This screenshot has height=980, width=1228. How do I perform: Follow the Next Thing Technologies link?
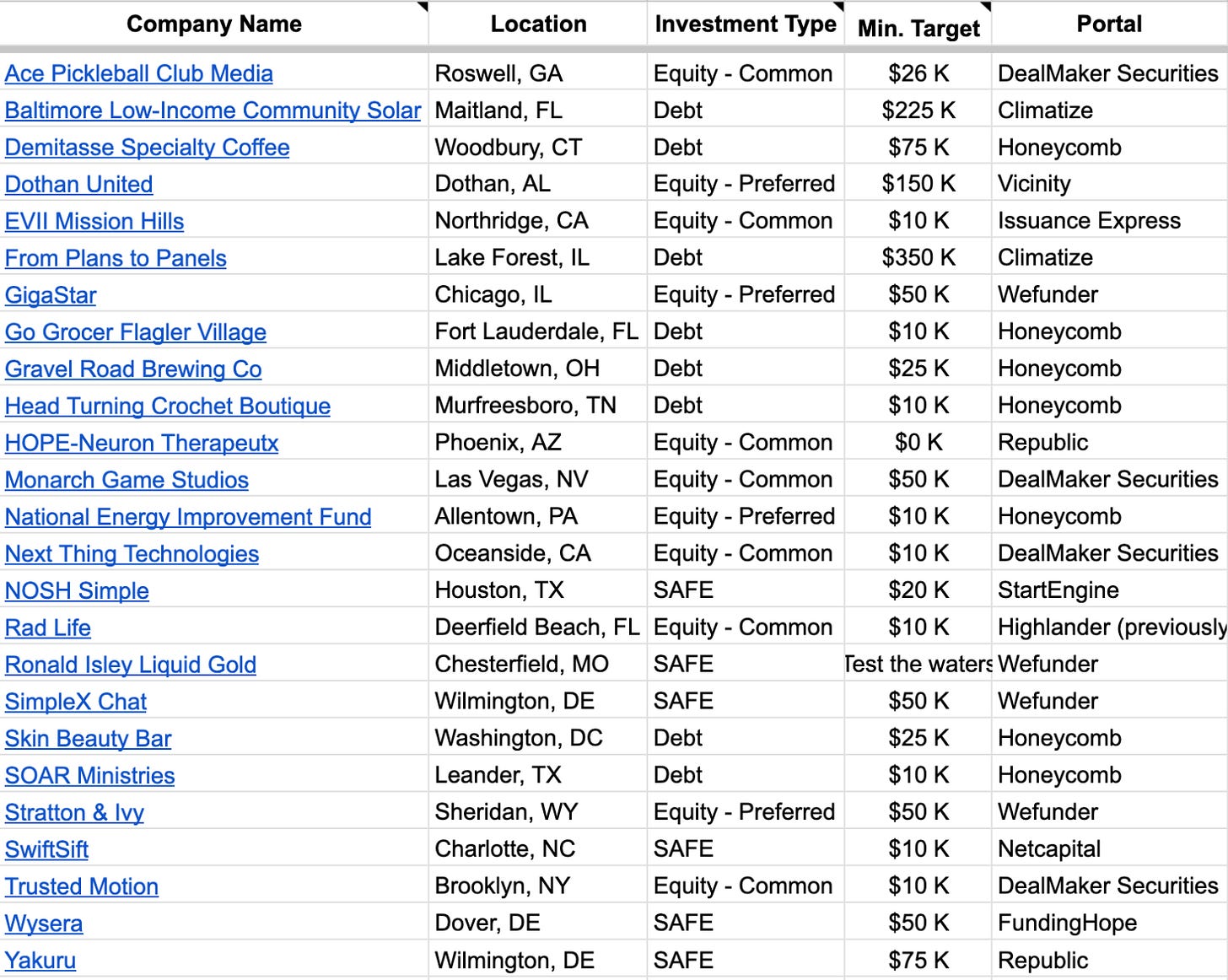click(132, 553)
